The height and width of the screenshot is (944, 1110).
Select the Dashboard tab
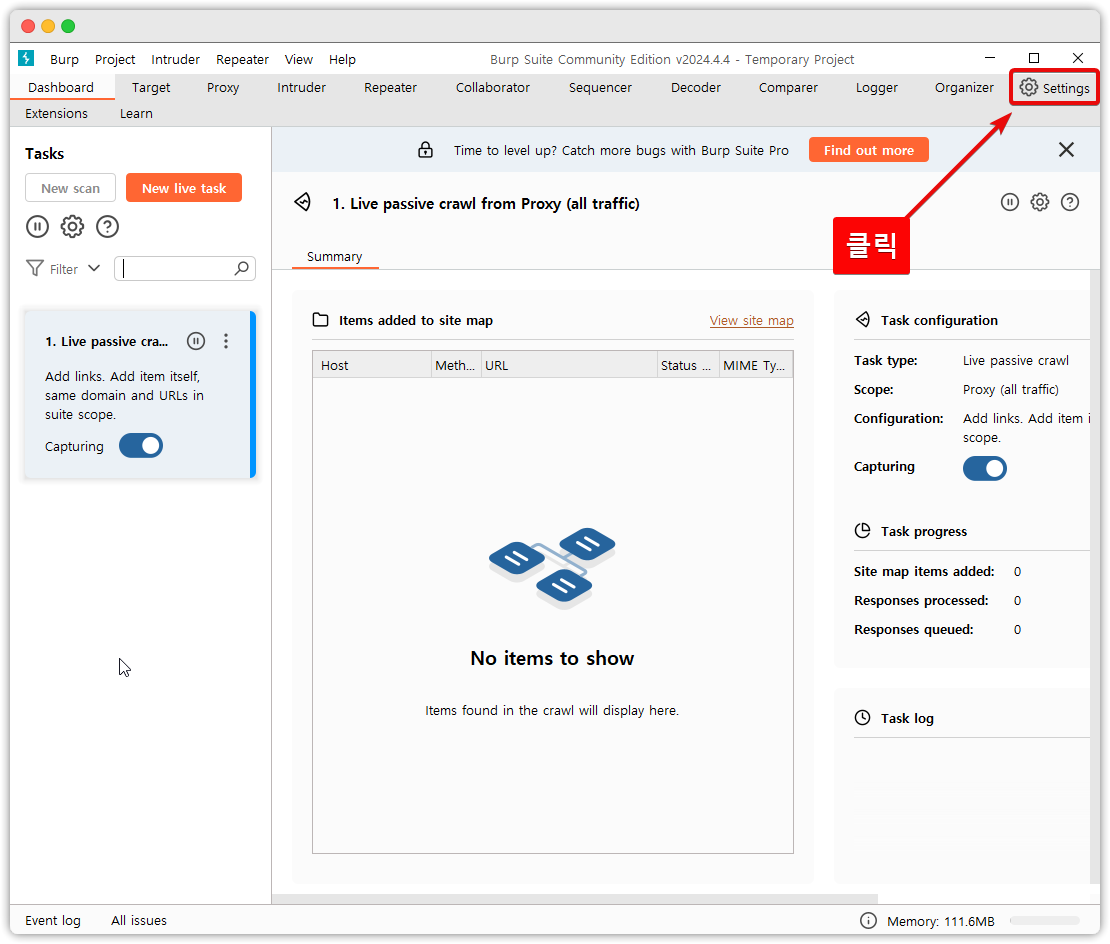coord(61,87)
